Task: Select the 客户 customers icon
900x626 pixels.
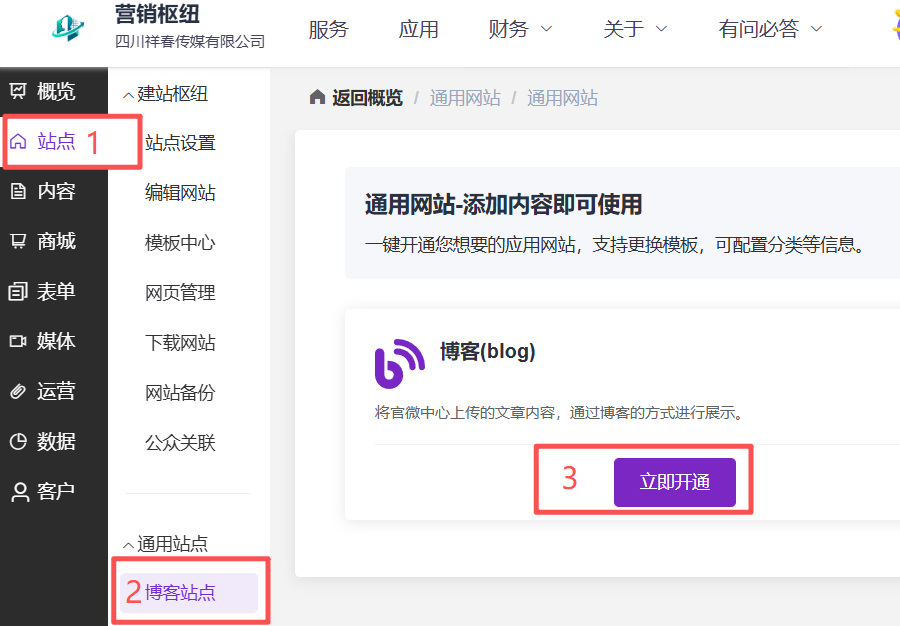Action: pos(19,491)
